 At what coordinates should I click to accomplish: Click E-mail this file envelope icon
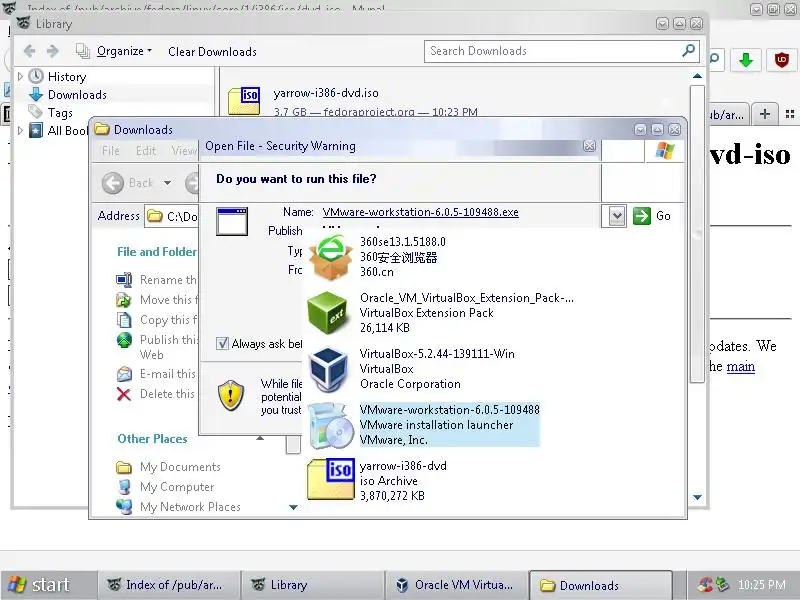pyautogui.click(x=124, y=374)
